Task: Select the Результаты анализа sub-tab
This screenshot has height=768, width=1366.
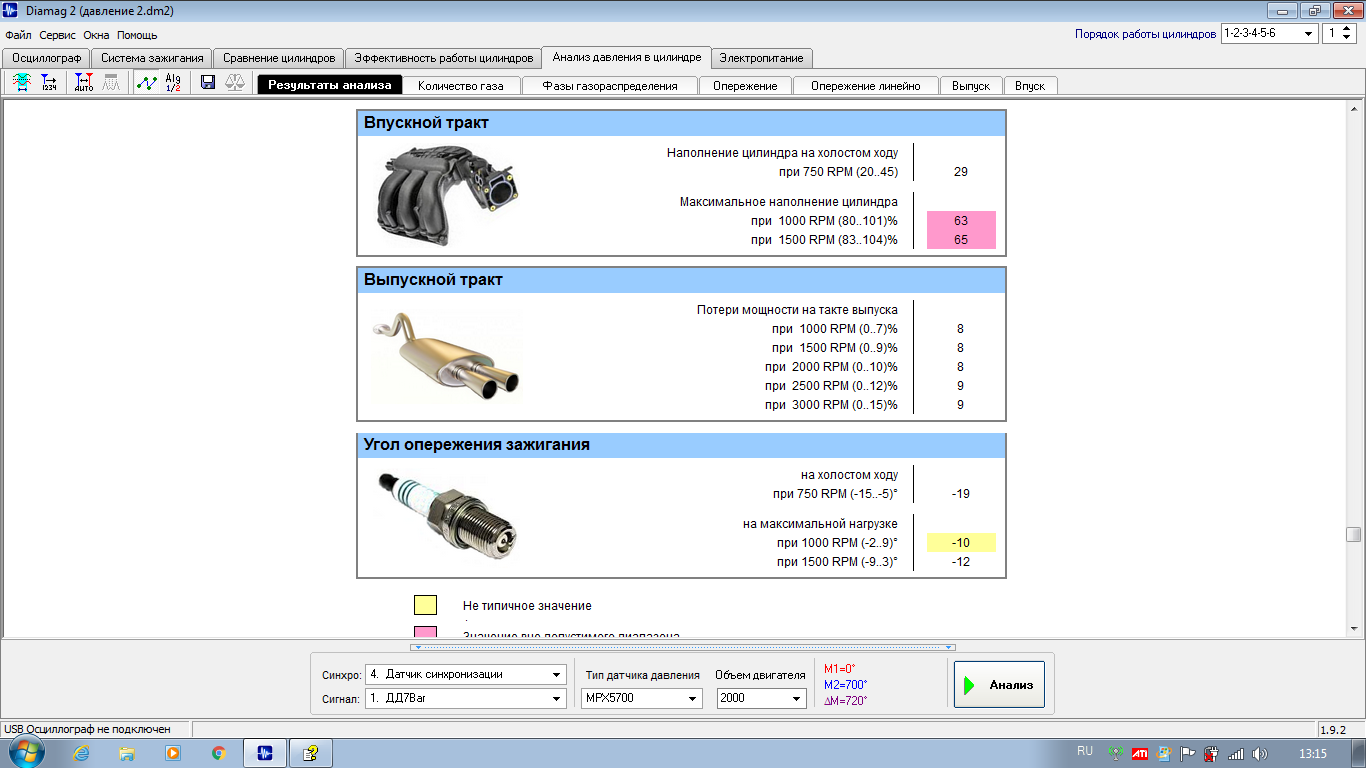Action: [x=330, y=85]
